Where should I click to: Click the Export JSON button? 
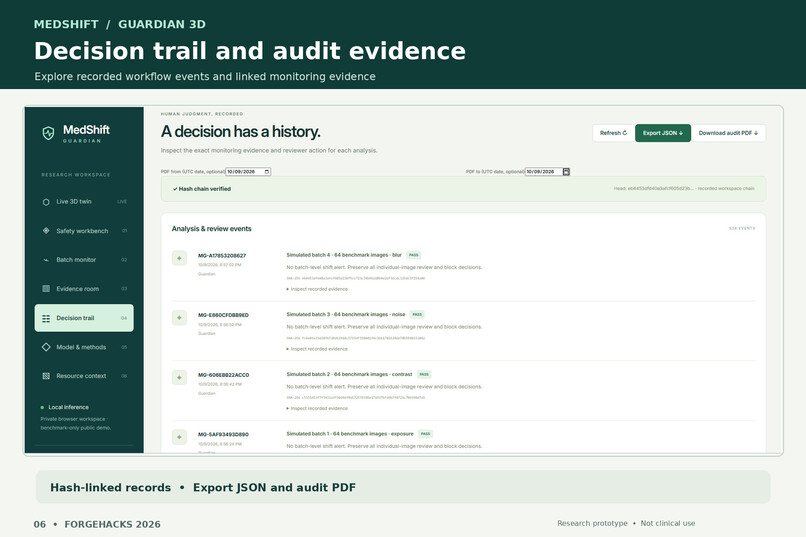[x=663, y=133]
